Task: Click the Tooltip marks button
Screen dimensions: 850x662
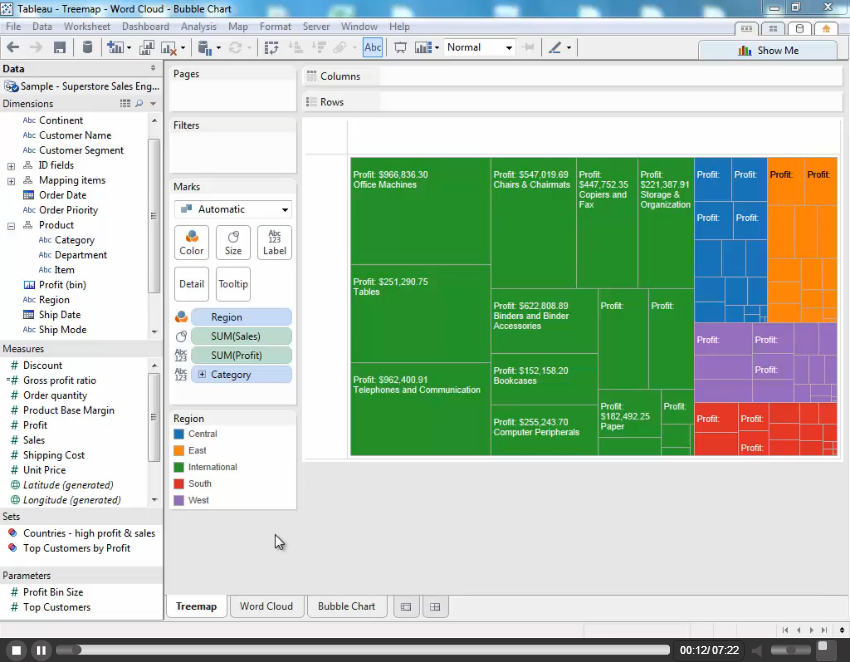Action: pos(233,284)
